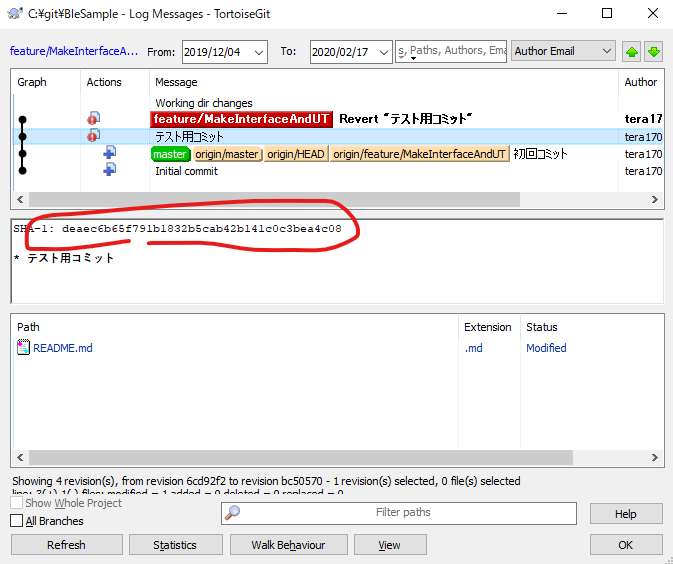
Task: Click the Help button
Action: click(x=626, y=514)
